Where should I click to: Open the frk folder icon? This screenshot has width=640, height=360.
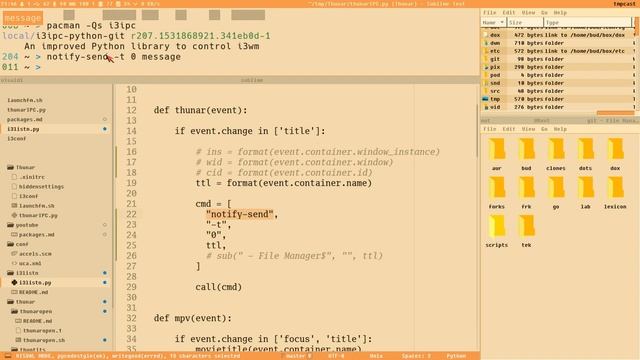(527, 187)
